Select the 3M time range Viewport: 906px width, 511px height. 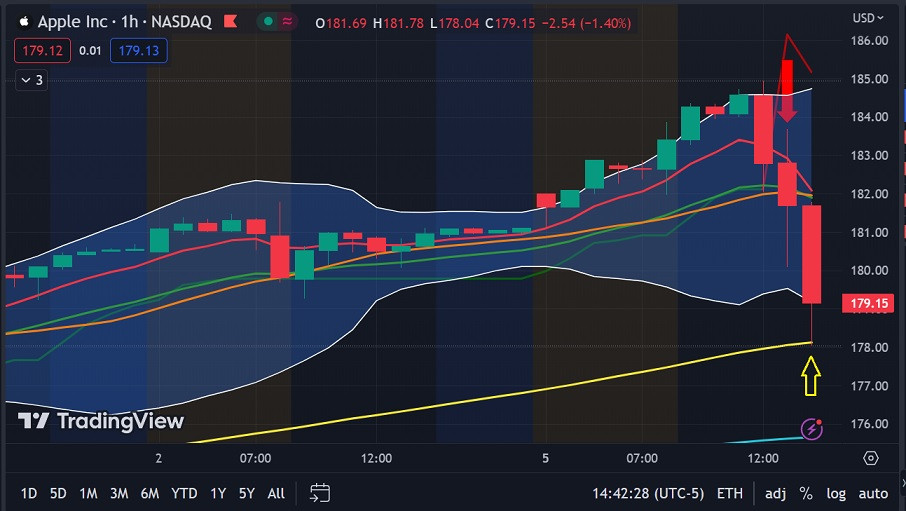point(119,493)
